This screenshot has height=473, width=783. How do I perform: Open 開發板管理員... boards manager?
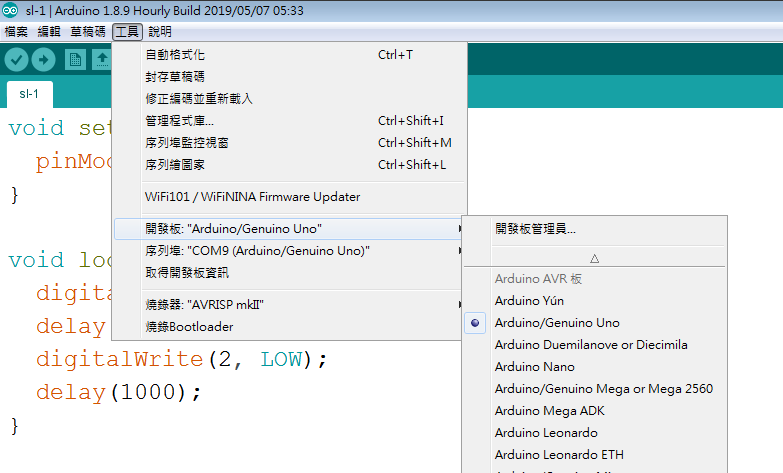pos(535,229)
